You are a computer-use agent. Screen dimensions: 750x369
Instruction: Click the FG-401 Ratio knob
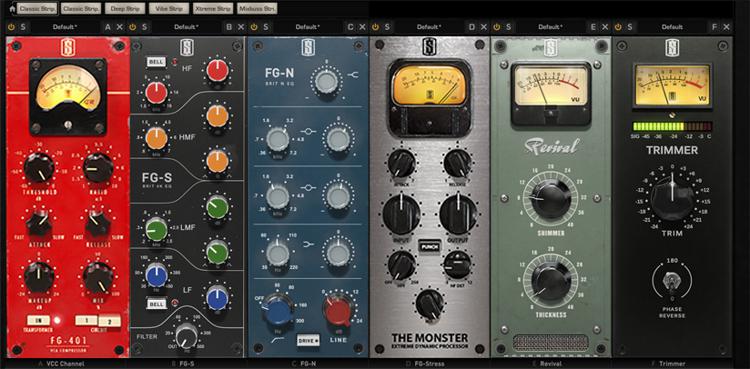[98, 168]
